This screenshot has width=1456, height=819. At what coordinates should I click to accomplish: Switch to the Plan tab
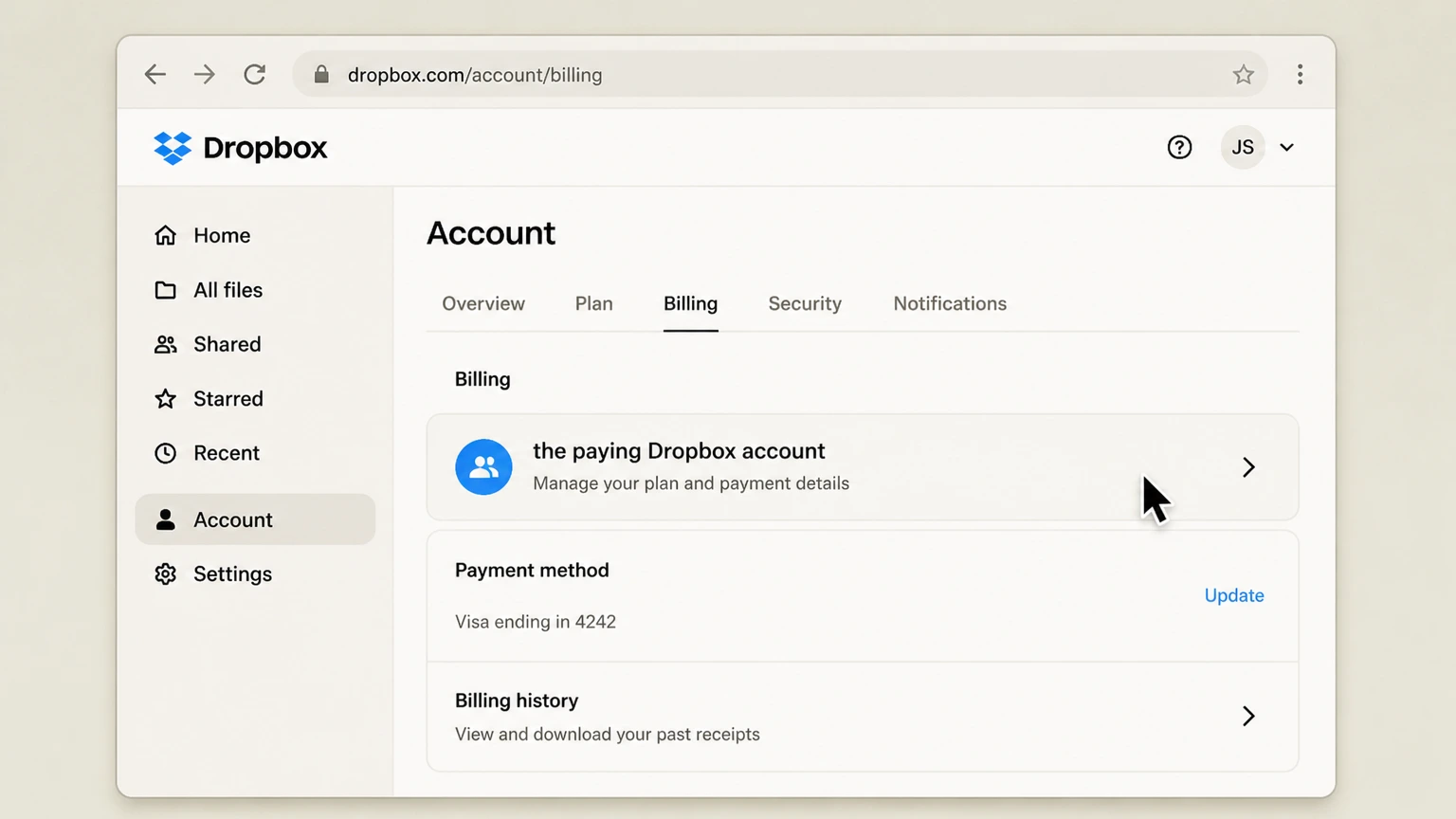click(594, 303)
